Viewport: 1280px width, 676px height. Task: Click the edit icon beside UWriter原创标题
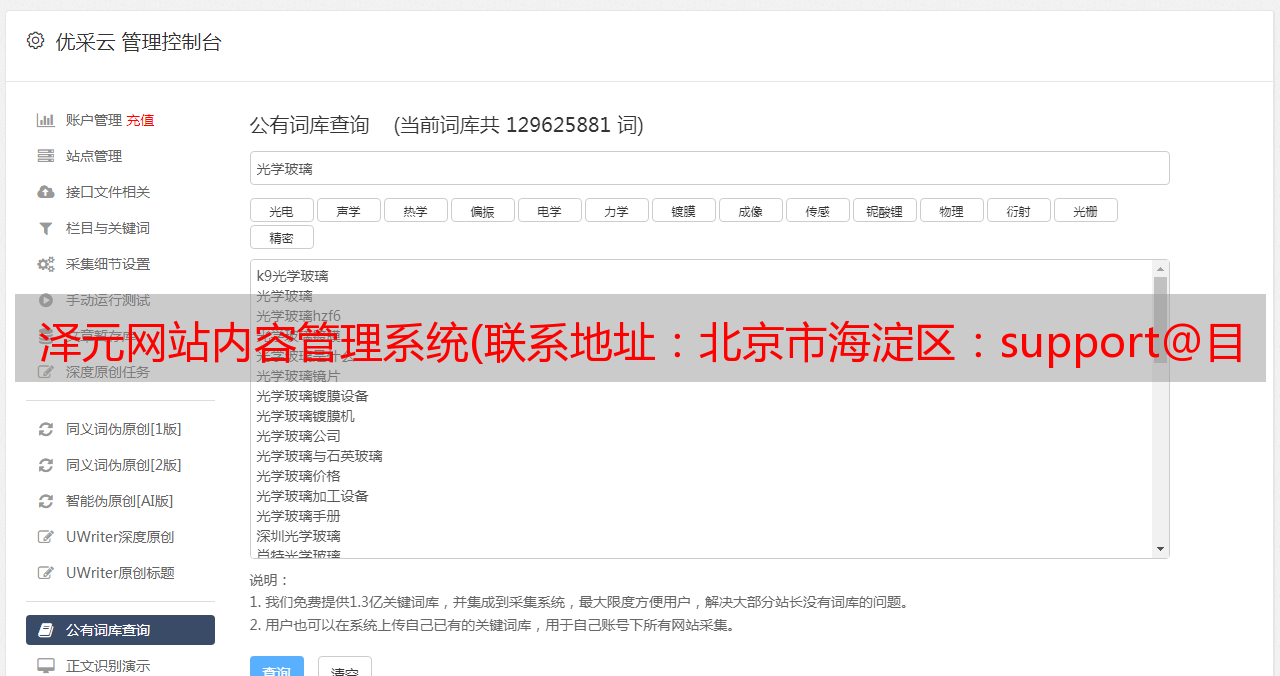[x=46, y=573]
